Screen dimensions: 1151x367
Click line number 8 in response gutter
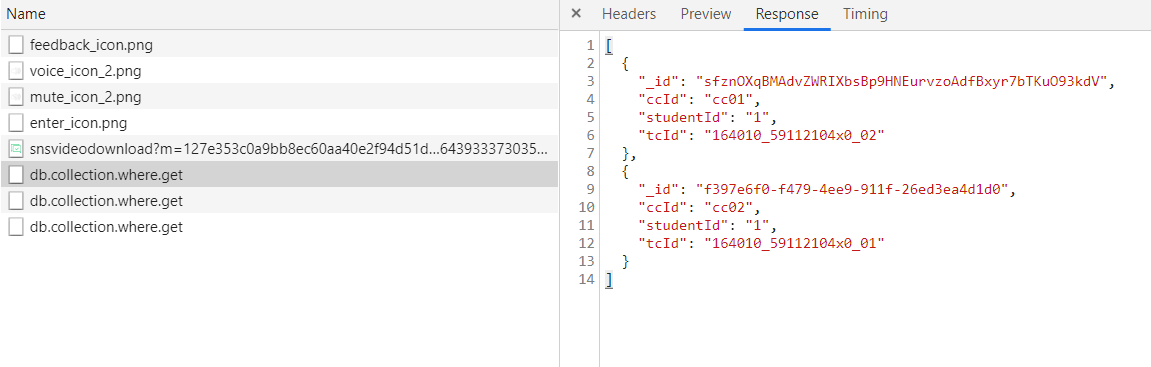click(x=589, y=171)
